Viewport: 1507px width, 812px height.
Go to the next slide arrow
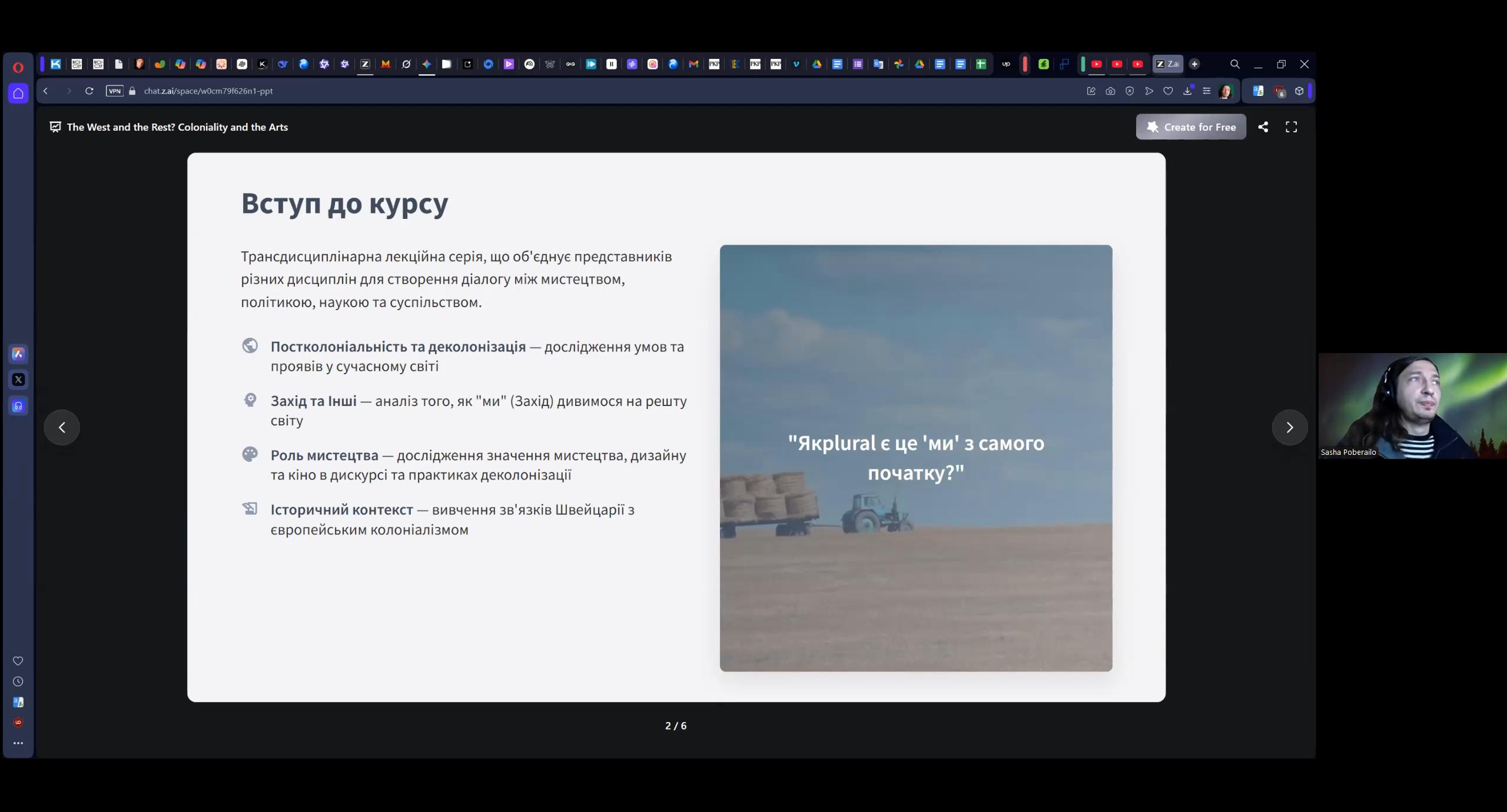click(x=1289, y=427)
